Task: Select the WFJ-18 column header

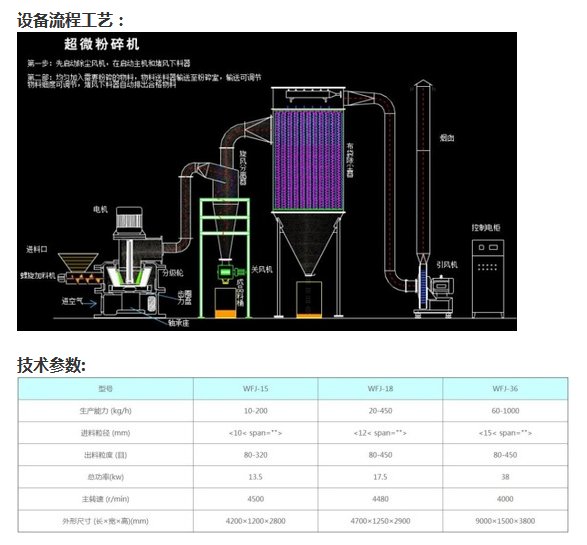Action: coord(380,389)
